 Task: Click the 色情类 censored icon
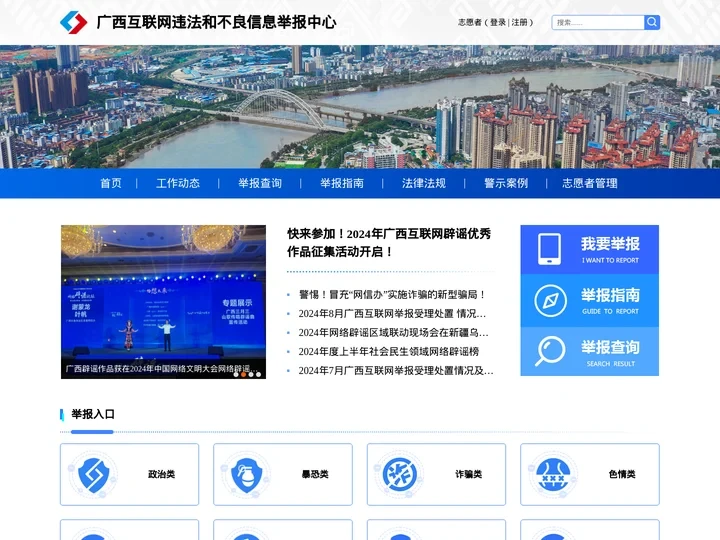[x=553, y=474]
